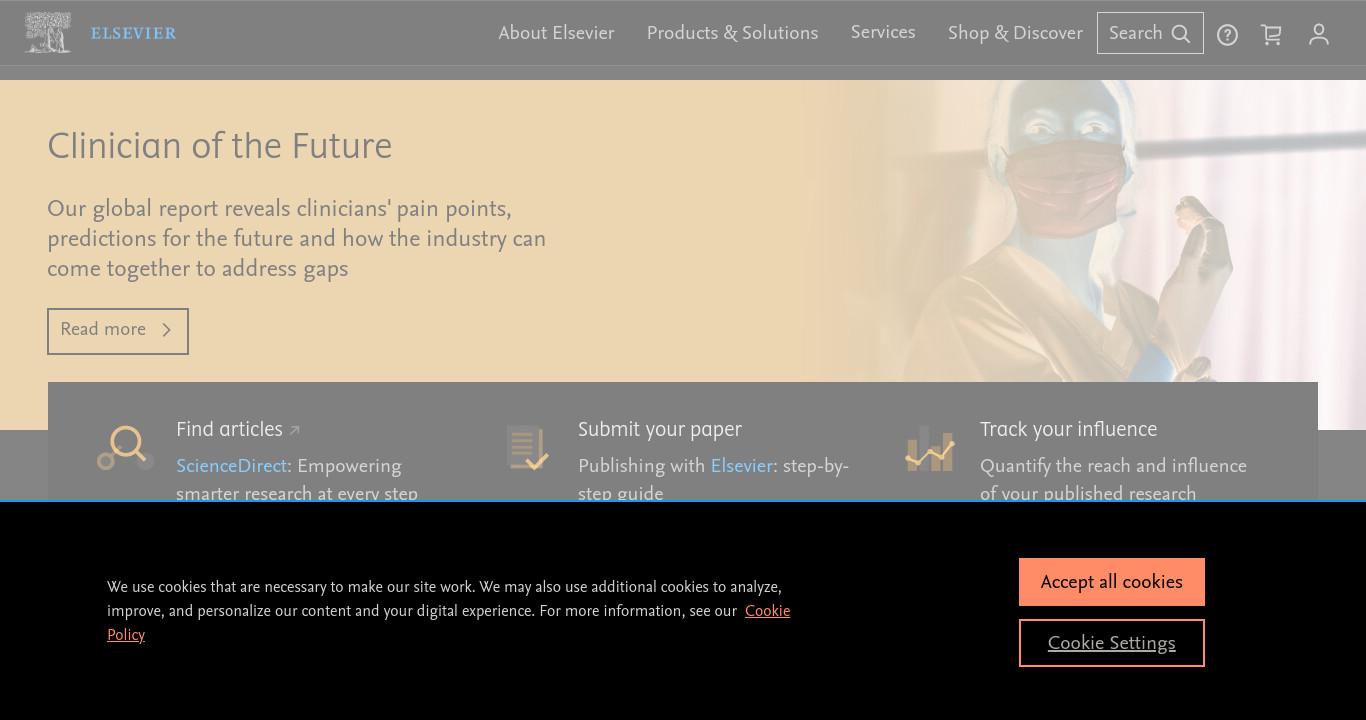The width and height of the screenshot is (1366, 720).
Task: Click the Clinician of the Future headline
Action: (x=219, y=147)
